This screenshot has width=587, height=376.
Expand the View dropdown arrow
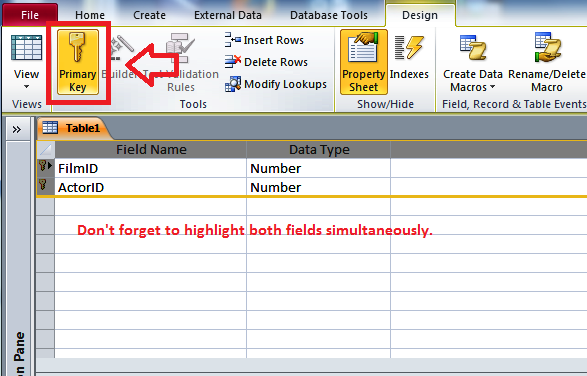[26, 87]
